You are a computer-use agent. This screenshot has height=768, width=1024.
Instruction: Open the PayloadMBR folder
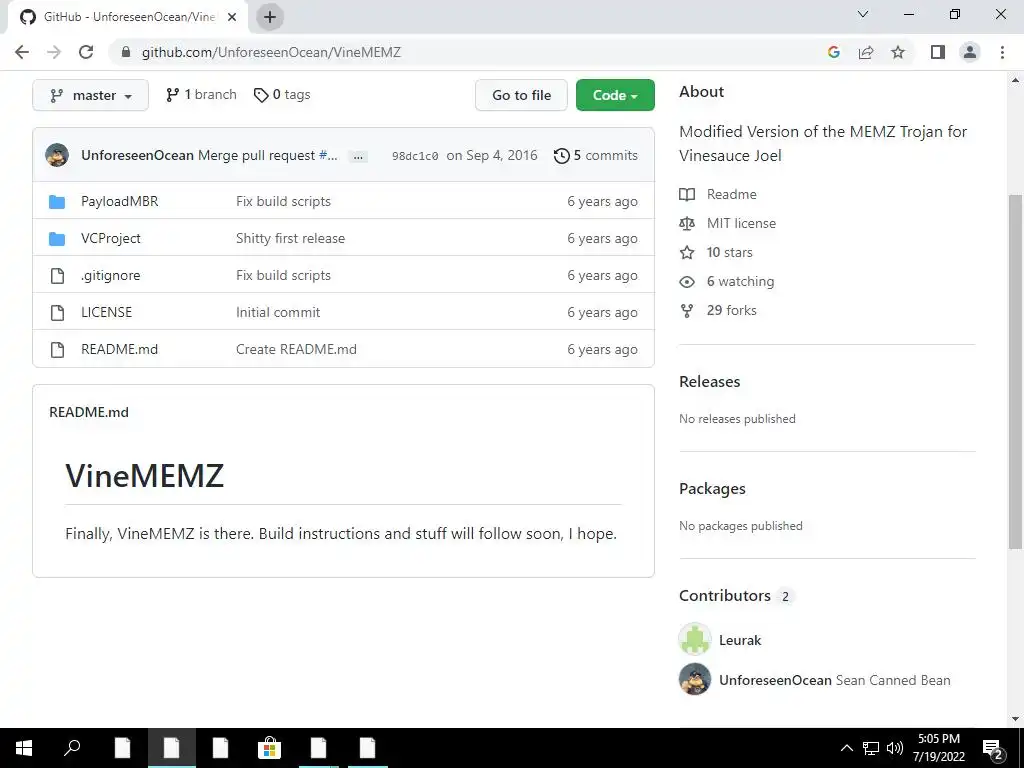pos(120,201)
